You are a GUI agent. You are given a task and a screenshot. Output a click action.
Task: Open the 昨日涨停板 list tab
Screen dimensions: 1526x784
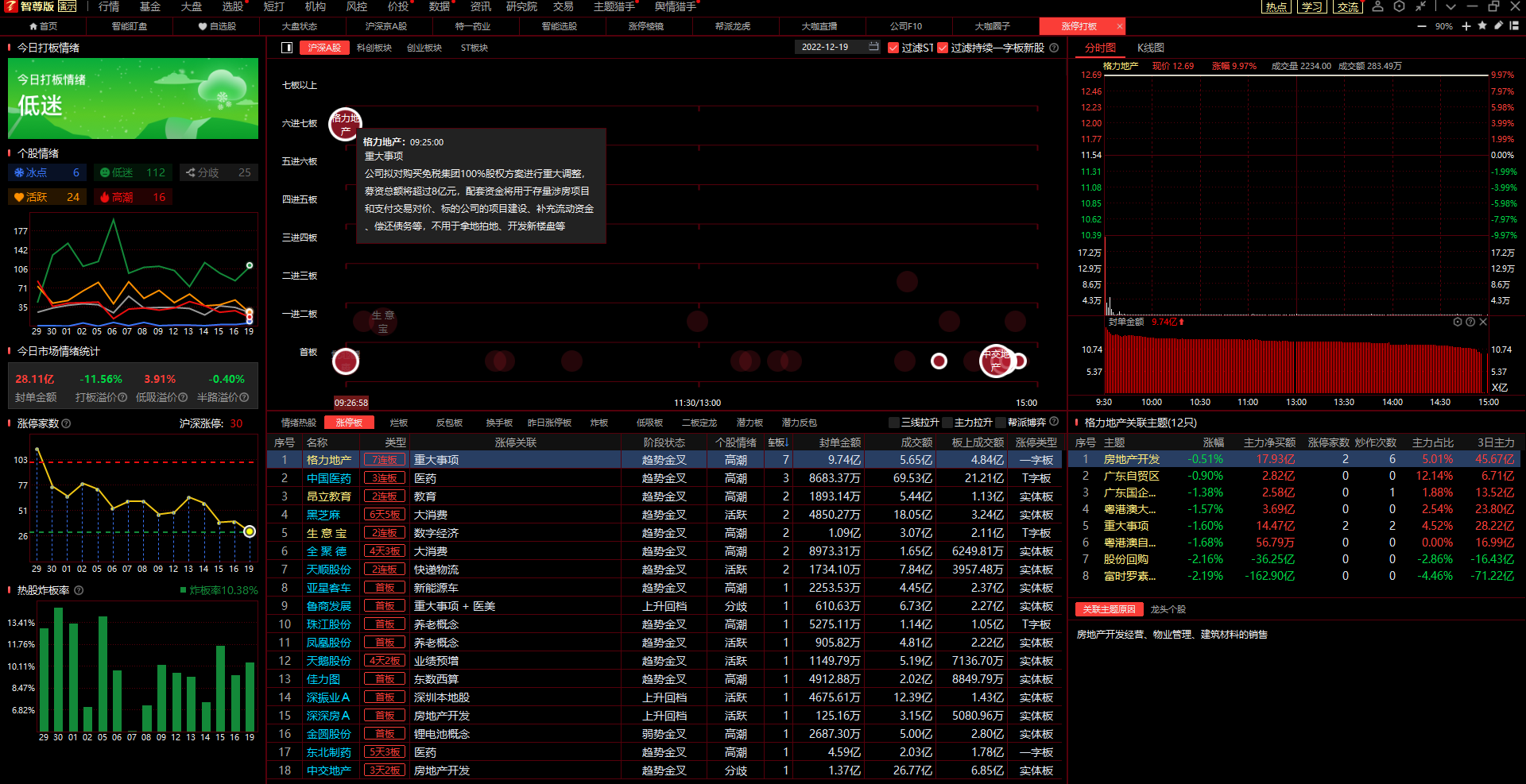(550, 423)
